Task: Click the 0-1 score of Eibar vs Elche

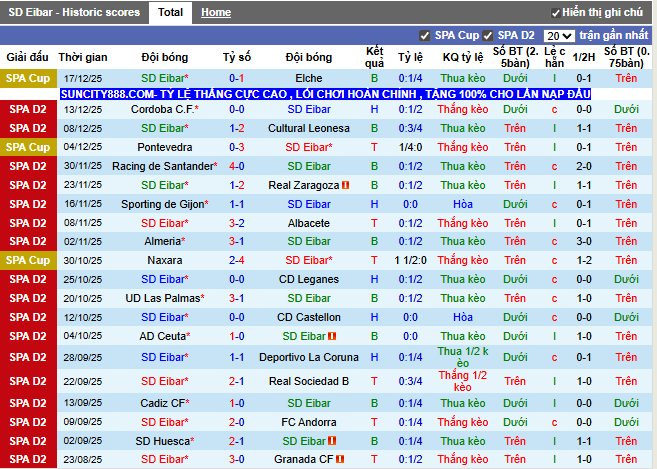Action: click(237, 78)
